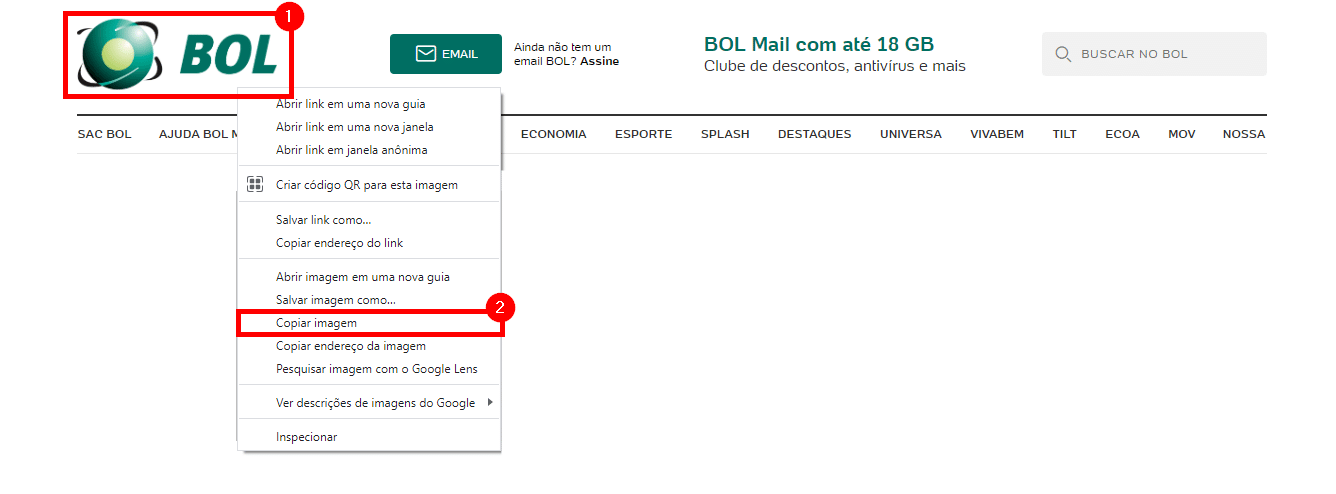Click Clube de descontos, antivírus e mais text
Viewport: 1336px width, 494px height.
(835, 66)
